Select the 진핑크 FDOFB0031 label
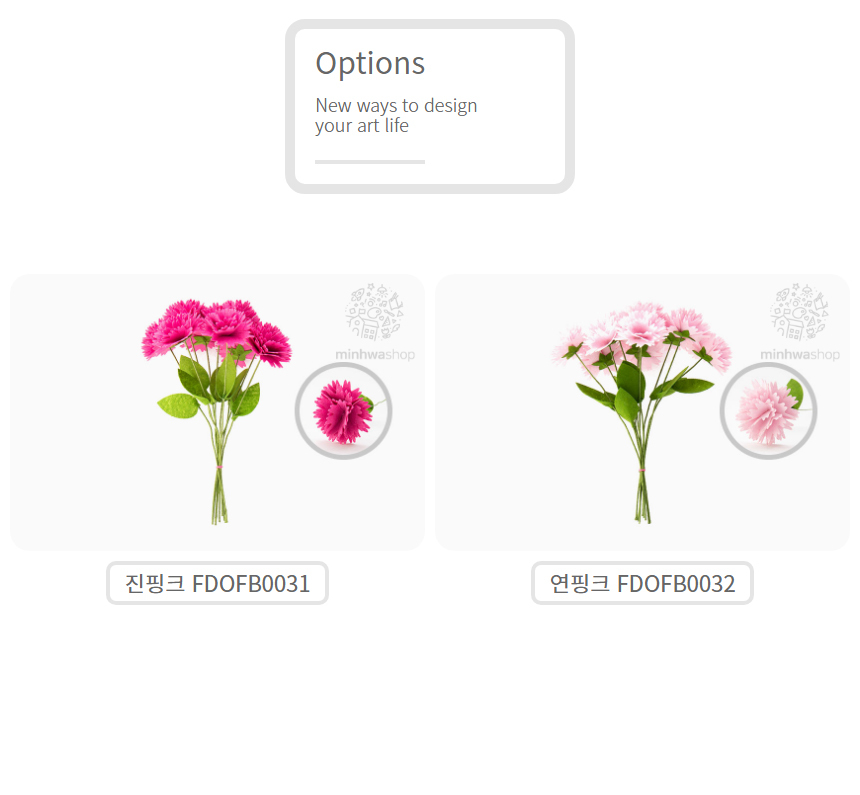Viewport: 860px width, 795px height. pyautogui.click(x=217, y=583)
